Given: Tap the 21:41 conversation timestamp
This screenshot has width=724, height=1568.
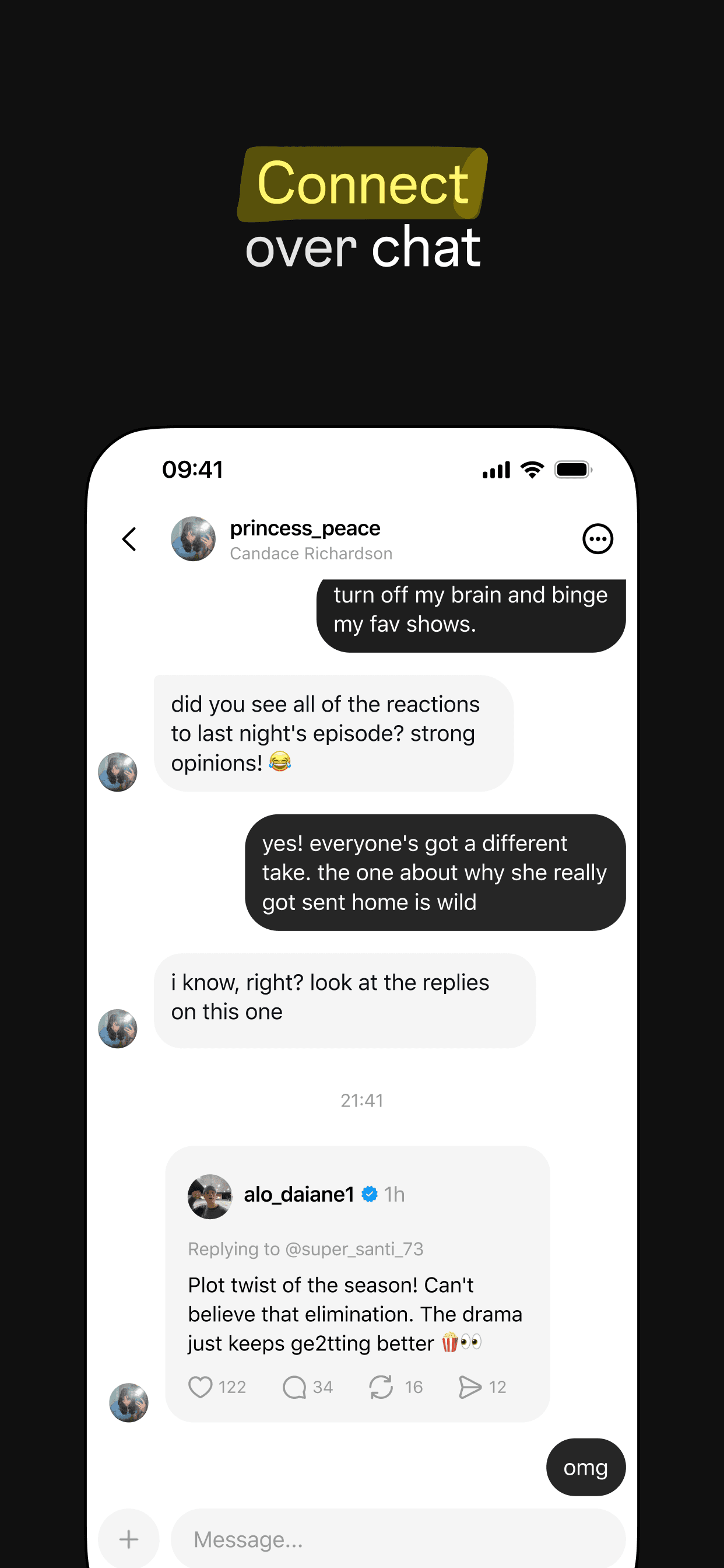Looking at the screenshot, I should 362,1100.
